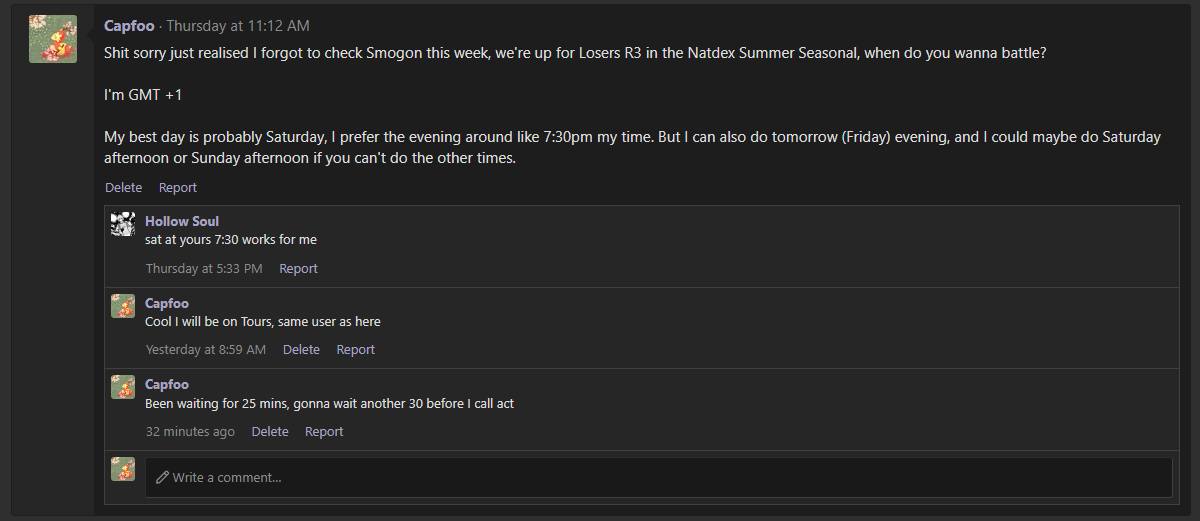The height and width of the screenshot is (521, 1200).
Task: Click the 'Thursday at 11:12 AM' post timestamp
Action: point(238,26)
